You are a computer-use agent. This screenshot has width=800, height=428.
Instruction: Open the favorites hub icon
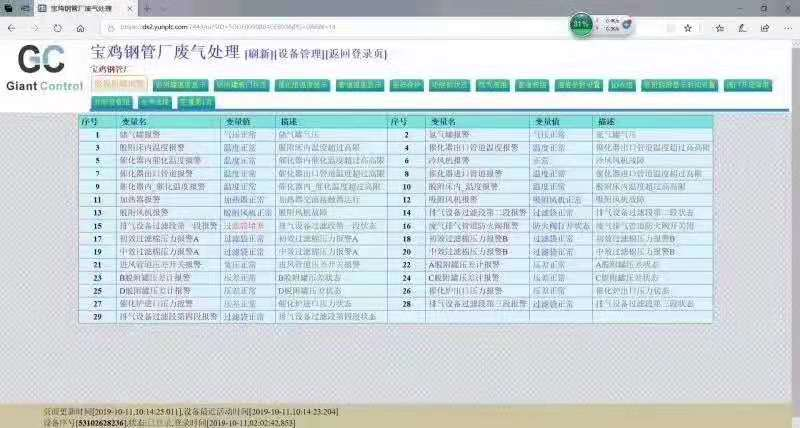719,28
